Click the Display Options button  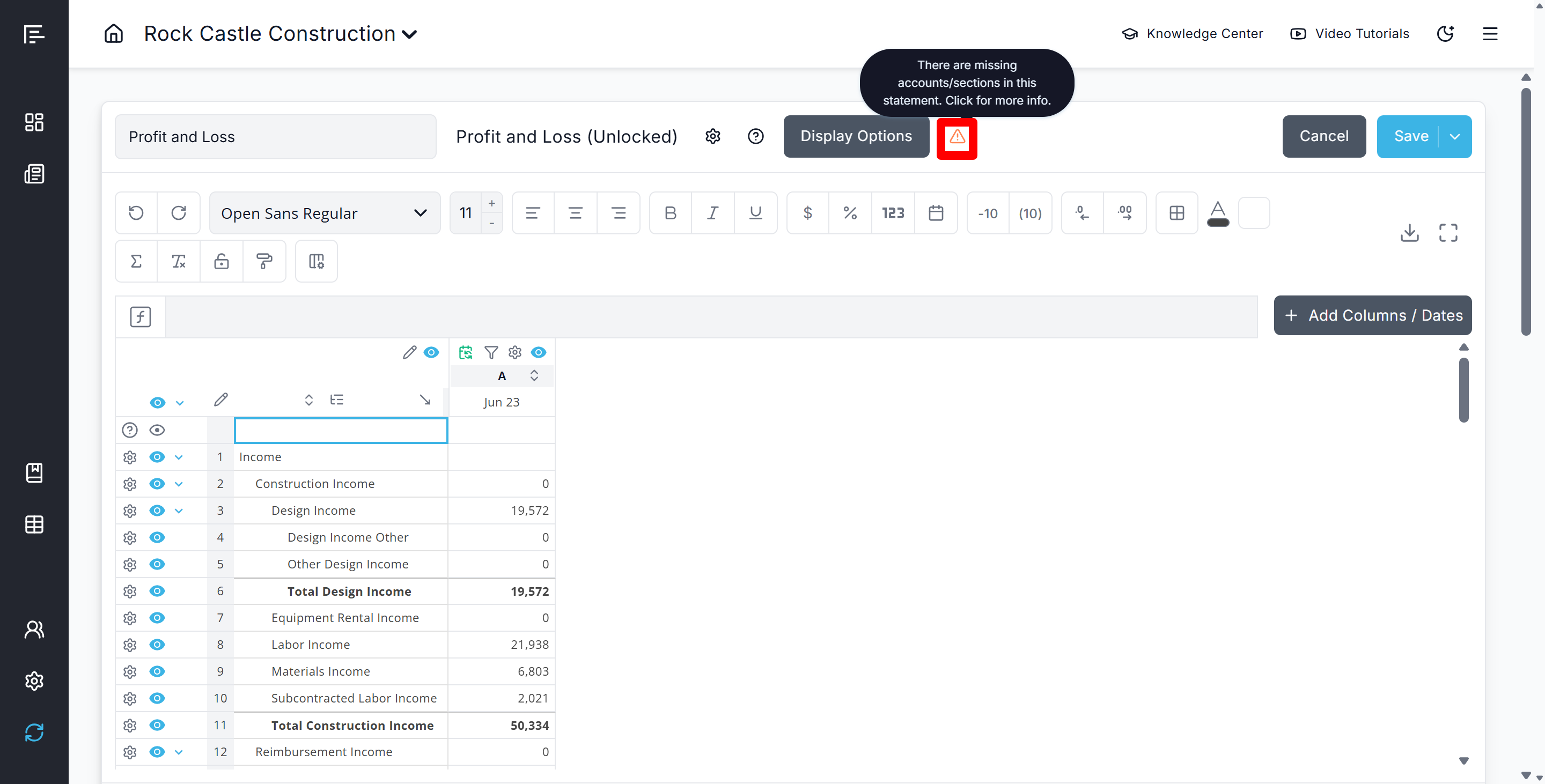pos(856,137)
